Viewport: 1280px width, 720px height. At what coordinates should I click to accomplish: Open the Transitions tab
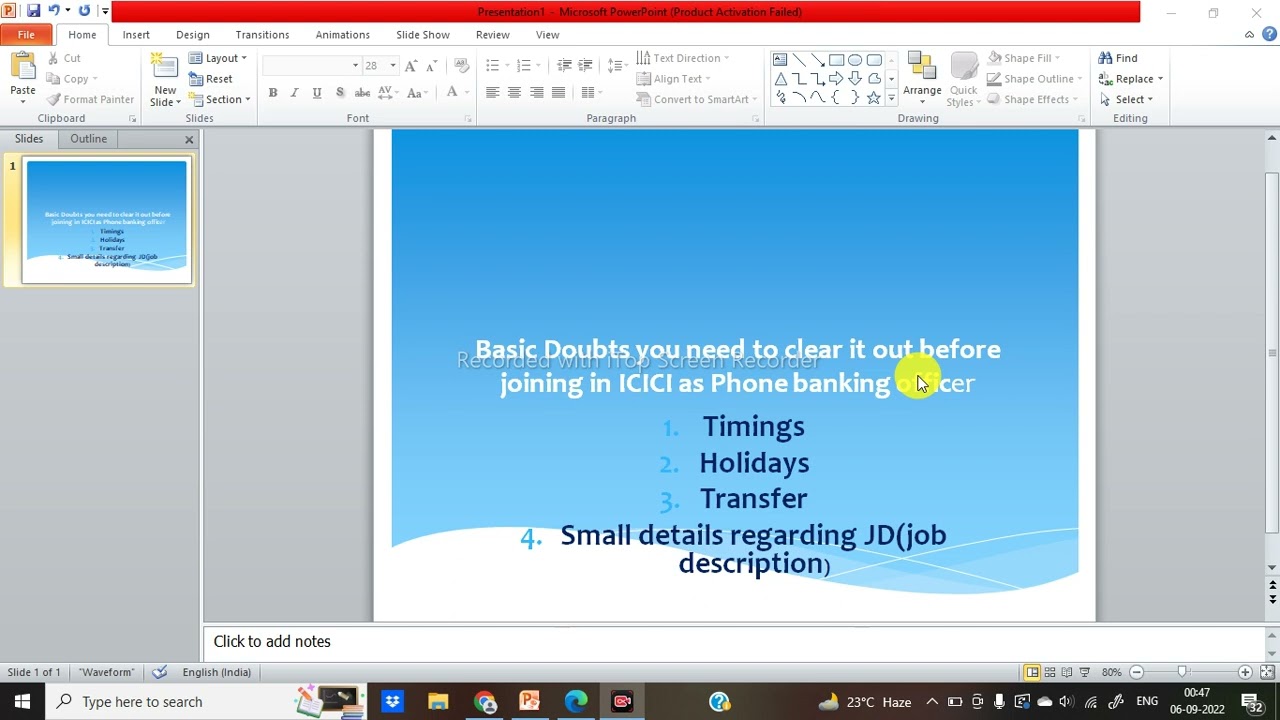click(262, 35)
